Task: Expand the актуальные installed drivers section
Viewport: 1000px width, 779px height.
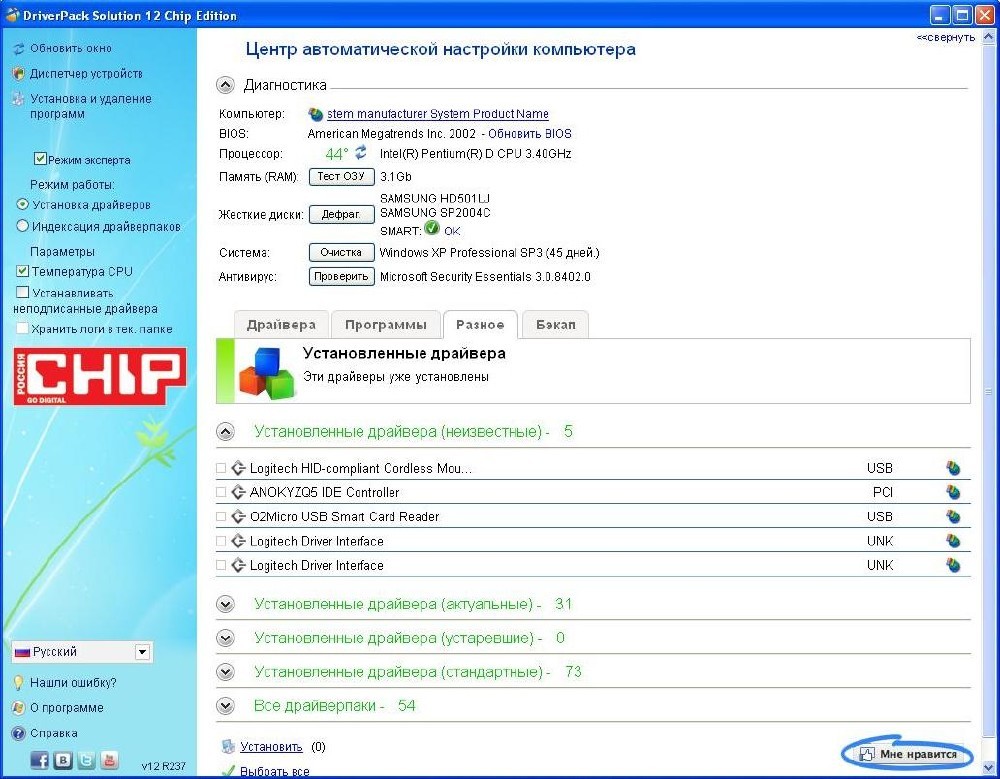Action: [x=225, y=604]
